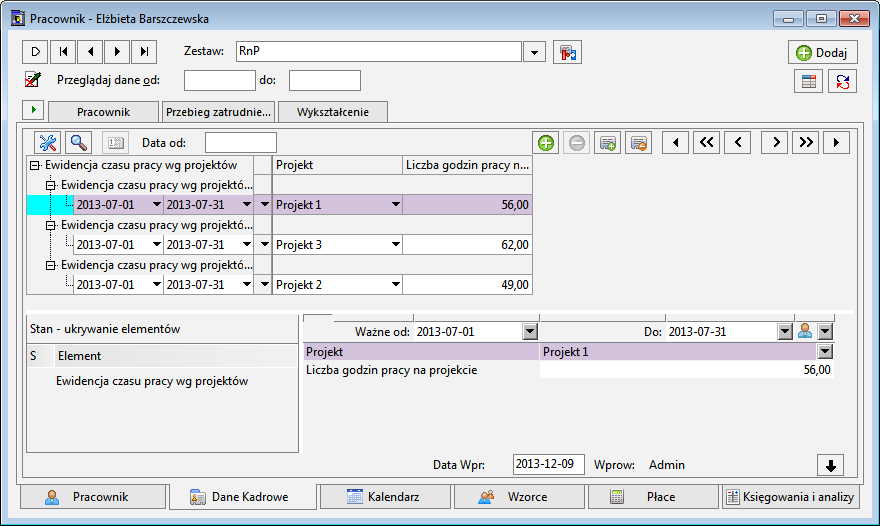Screen dimensions: 880x526
Task: Click the magnifying glass search icon
Action: pyautogui.click(x=78, y=143)
